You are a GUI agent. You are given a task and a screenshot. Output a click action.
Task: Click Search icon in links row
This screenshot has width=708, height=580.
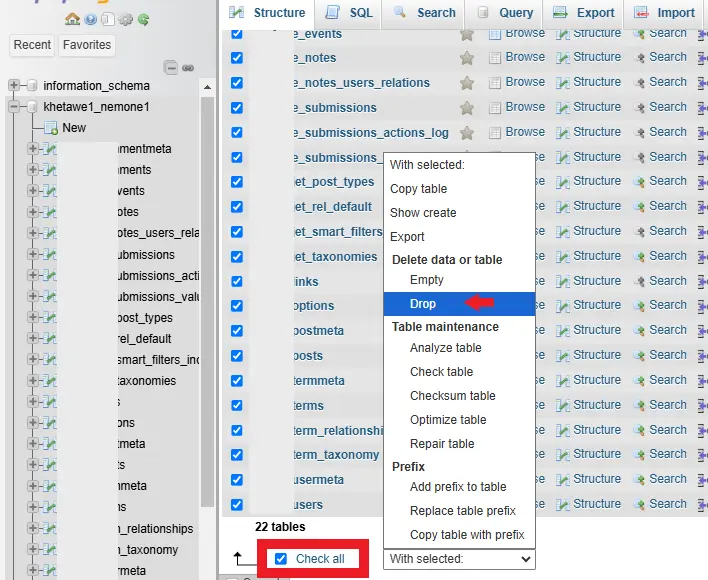point(639,281)
